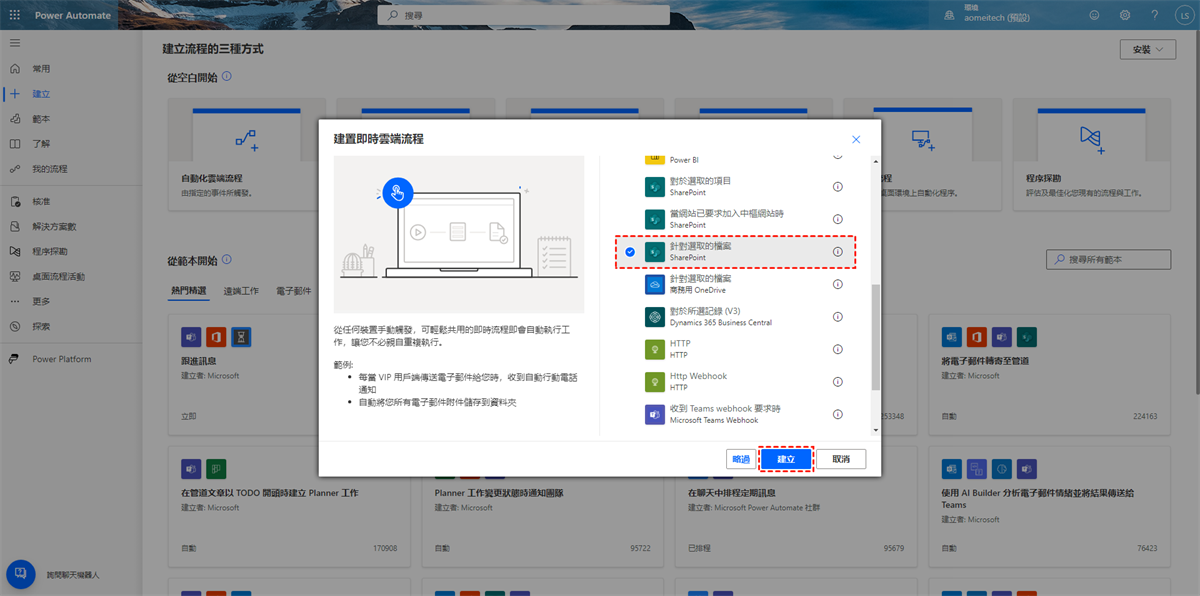Click the chatbot icon at bottom left

pos(21,574)
